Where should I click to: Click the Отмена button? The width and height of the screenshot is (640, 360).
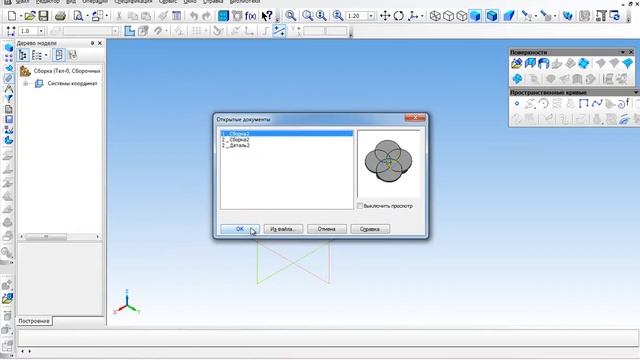pos(327,229)
